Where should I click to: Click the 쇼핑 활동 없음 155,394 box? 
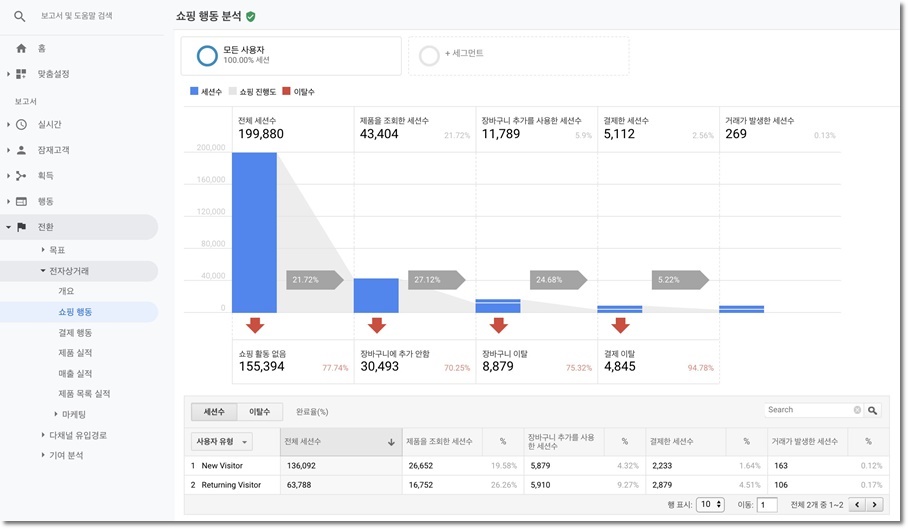pos(293,362)
